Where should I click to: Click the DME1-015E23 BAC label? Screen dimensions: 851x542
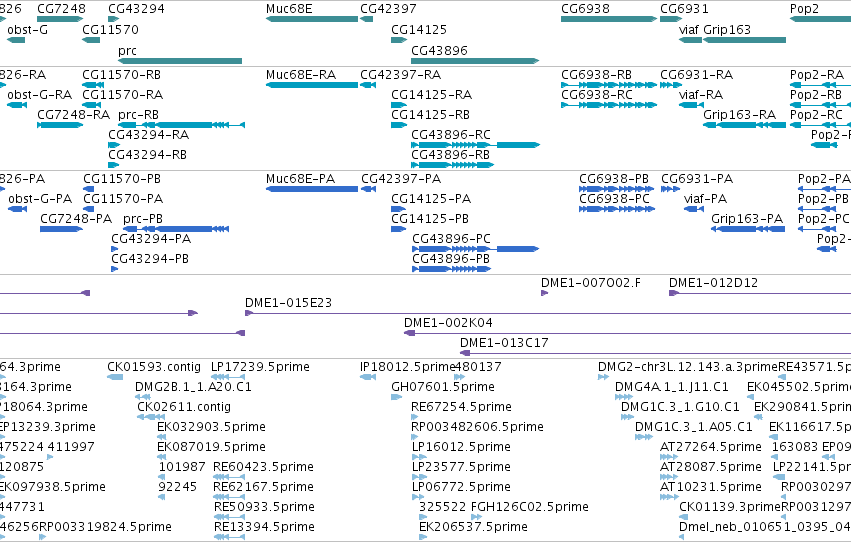tap(288, 303)
